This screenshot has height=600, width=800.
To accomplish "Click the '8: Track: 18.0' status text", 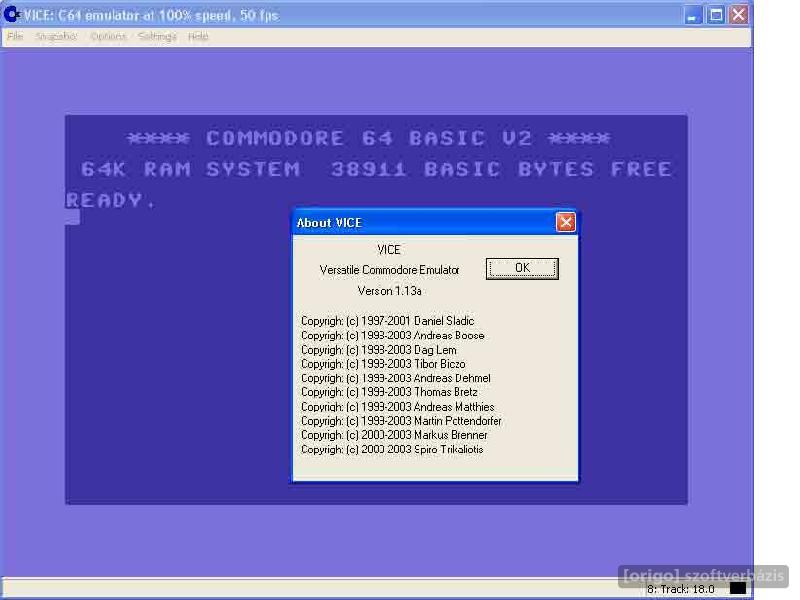I will point(681,589).
